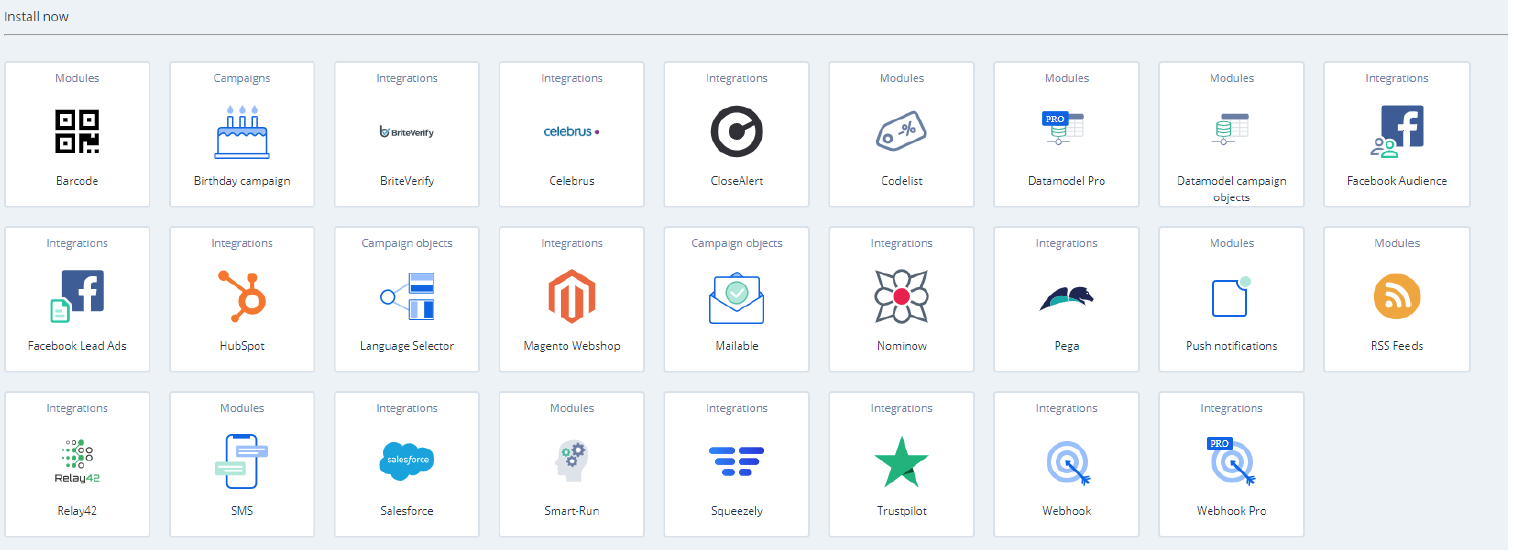Select the "Facebook Lead Ads" caption text
Screen dimensions: 1514x558
[x=77, y=346]
